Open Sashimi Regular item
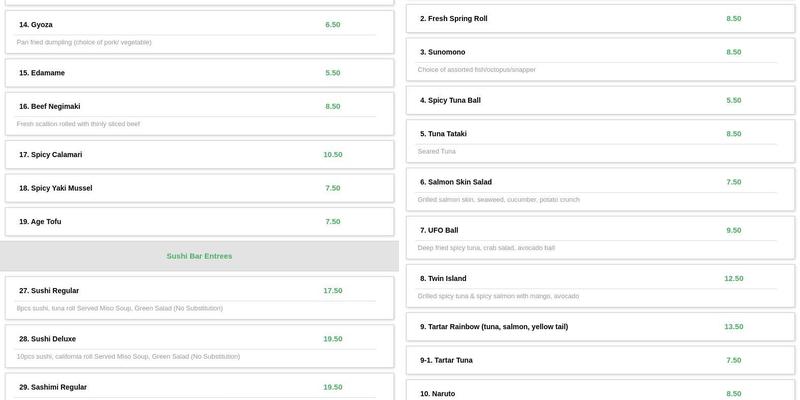Image resolution: width=800 pixels, height=400 pixels. point(198,387)
